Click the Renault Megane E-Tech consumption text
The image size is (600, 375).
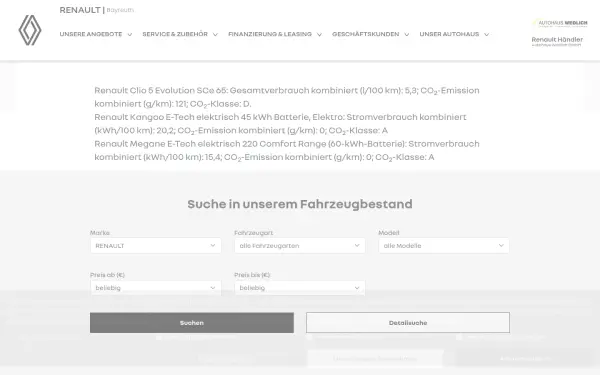click(287, 150)
